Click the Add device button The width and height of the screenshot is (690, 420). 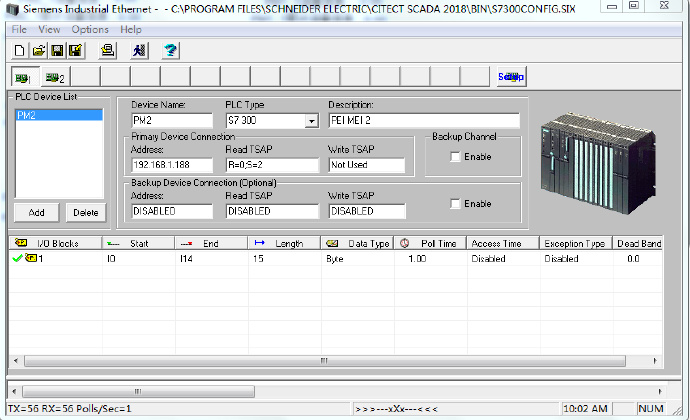[37, 213]
